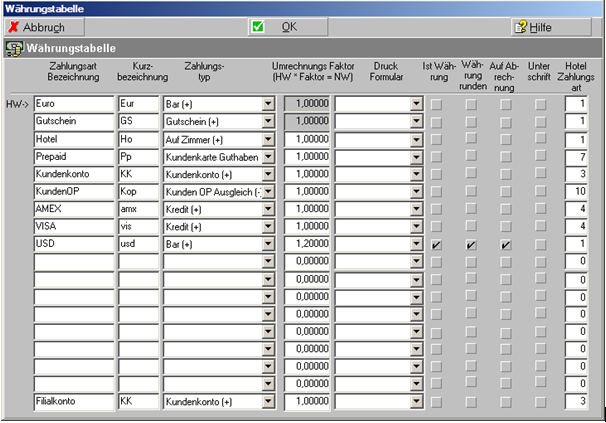Click the Hilfe button label
This screenshot has height=423, width=606.
(x=540, y=27)
